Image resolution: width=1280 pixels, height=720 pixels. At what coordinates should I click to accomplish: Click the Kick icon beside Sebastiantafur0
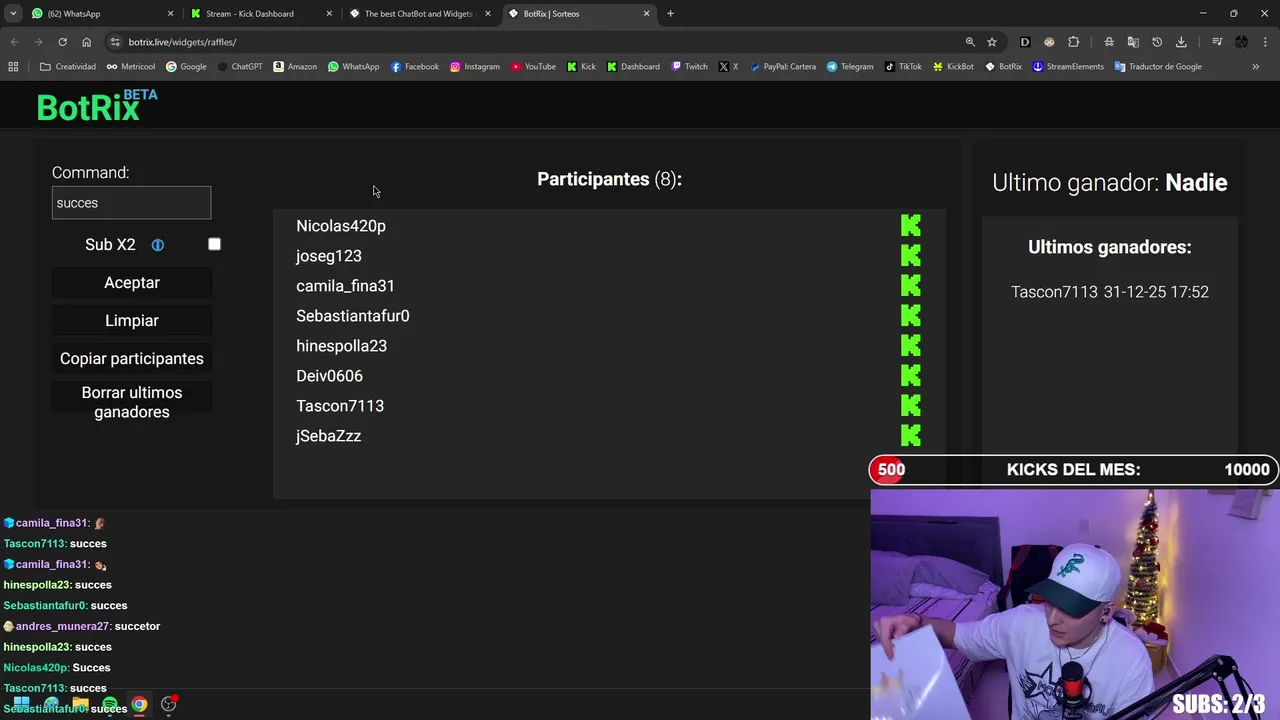click(910, 316)
